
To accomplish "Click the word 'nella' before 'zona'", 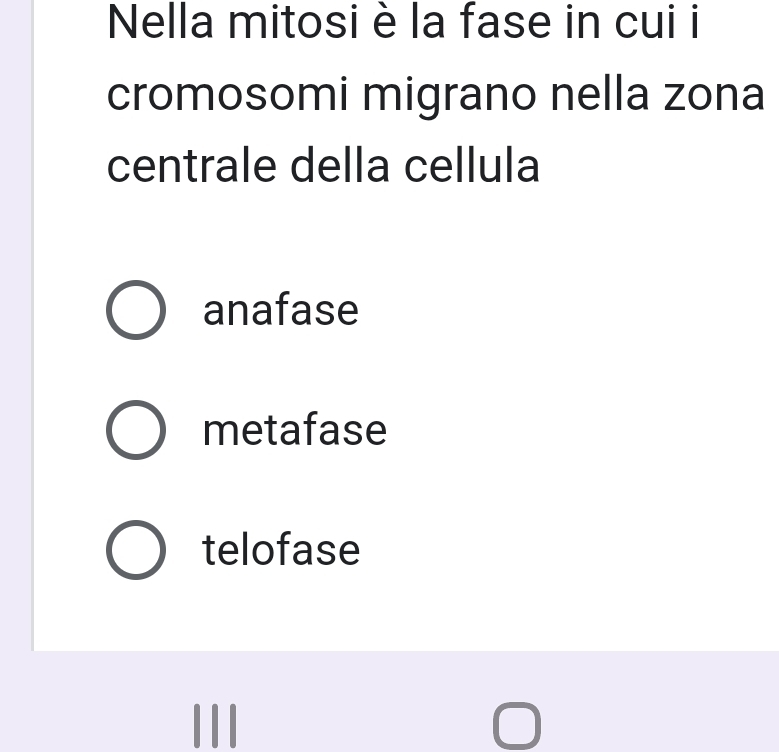I will click(x=595, y=96).
